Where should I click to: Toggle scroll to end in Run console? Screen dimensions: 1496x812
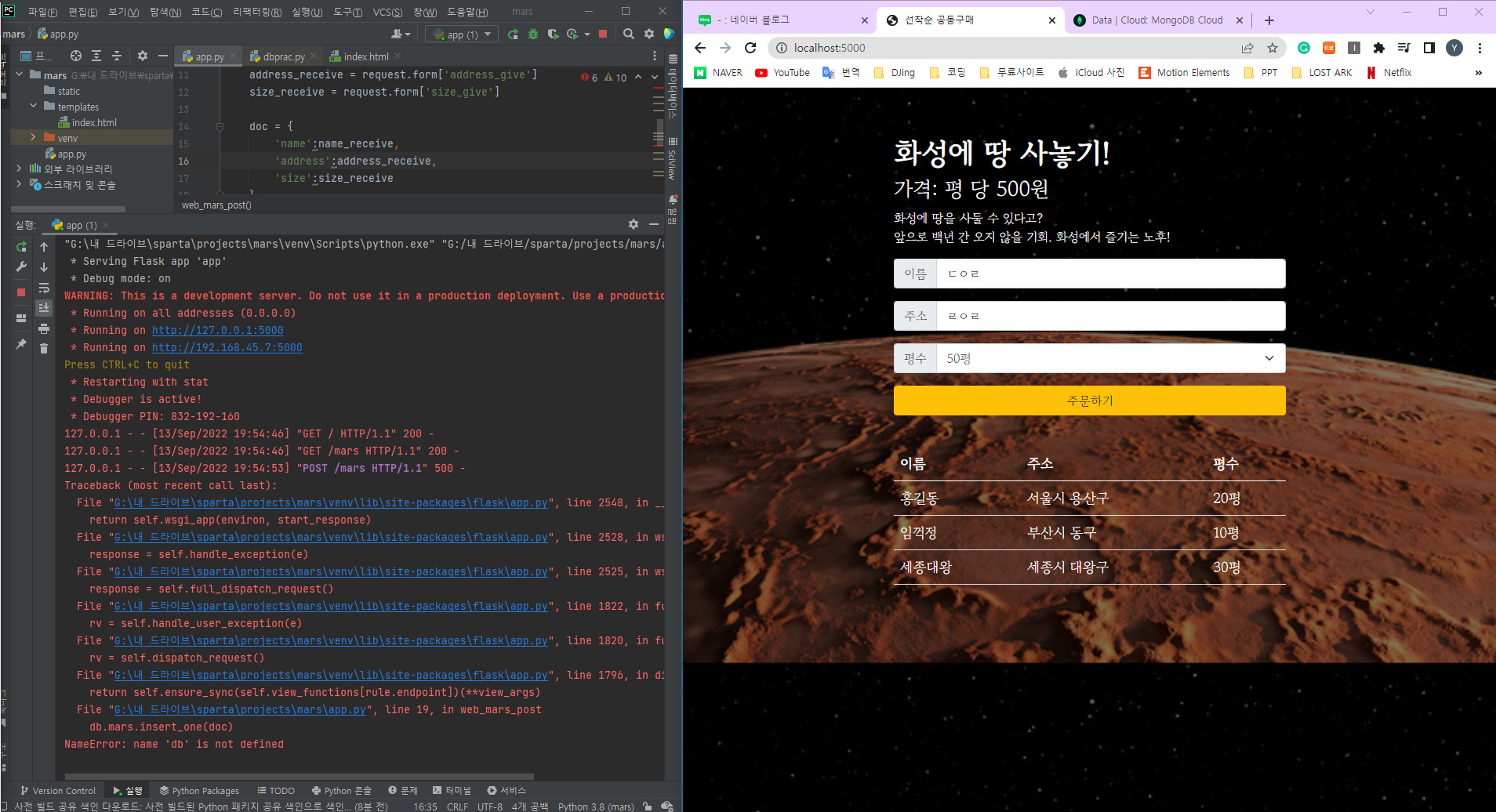(x=44, y=308)
